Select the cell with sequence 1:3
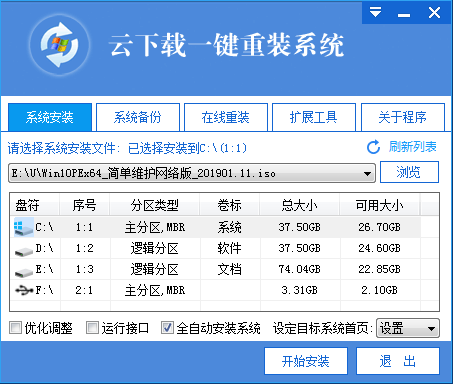Viewport: 453px width, 384px height. tap(84, 269)
